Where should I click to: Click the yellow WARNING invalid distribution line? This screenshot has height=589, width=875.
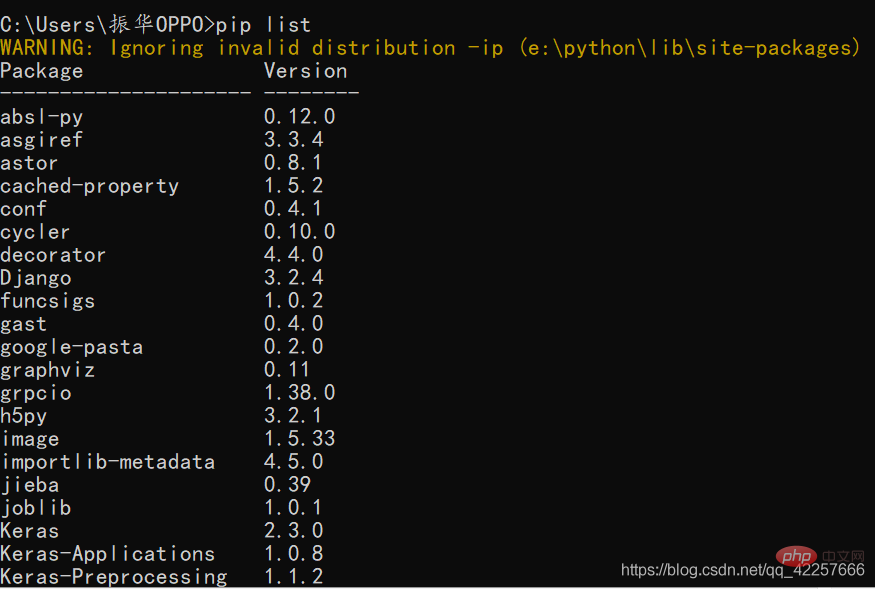pyautogui.click(x=430, y=47)
